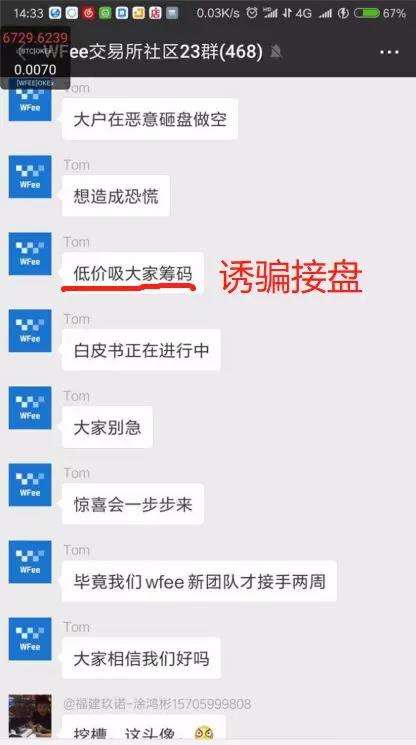The image size is (416, 745).
Task: Open WFee avatar beside '大家相信我们好吗'
Action: pyautogui.click(x=30, y=639)
